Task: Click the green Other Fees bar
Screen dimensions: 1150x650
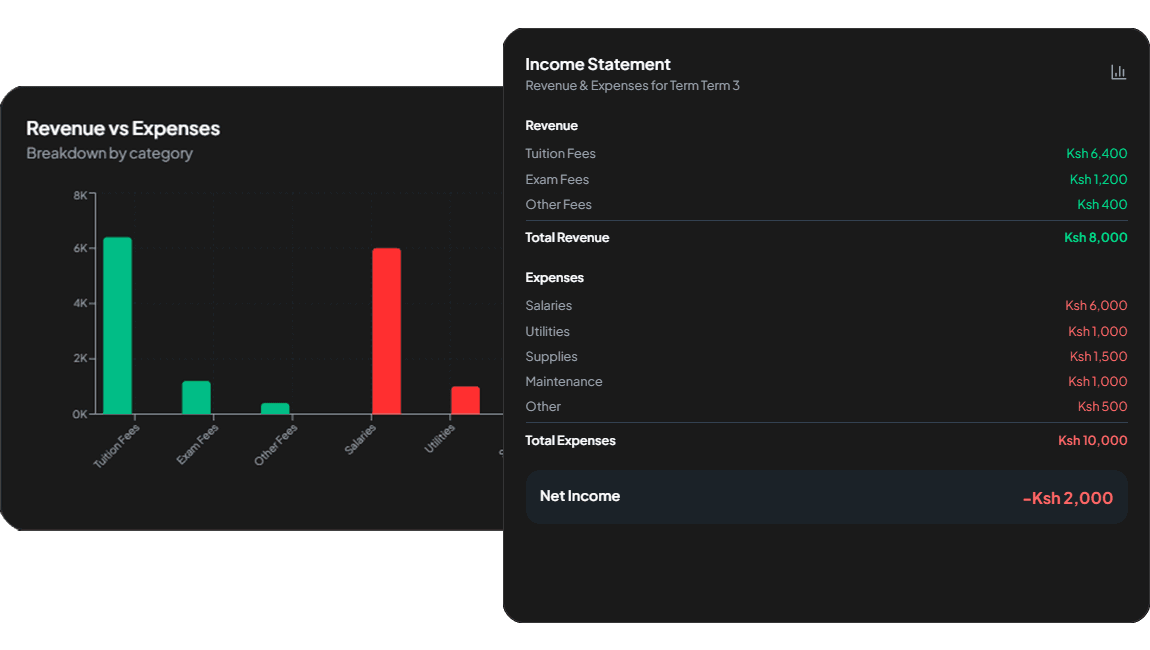Action: [275, 408]
